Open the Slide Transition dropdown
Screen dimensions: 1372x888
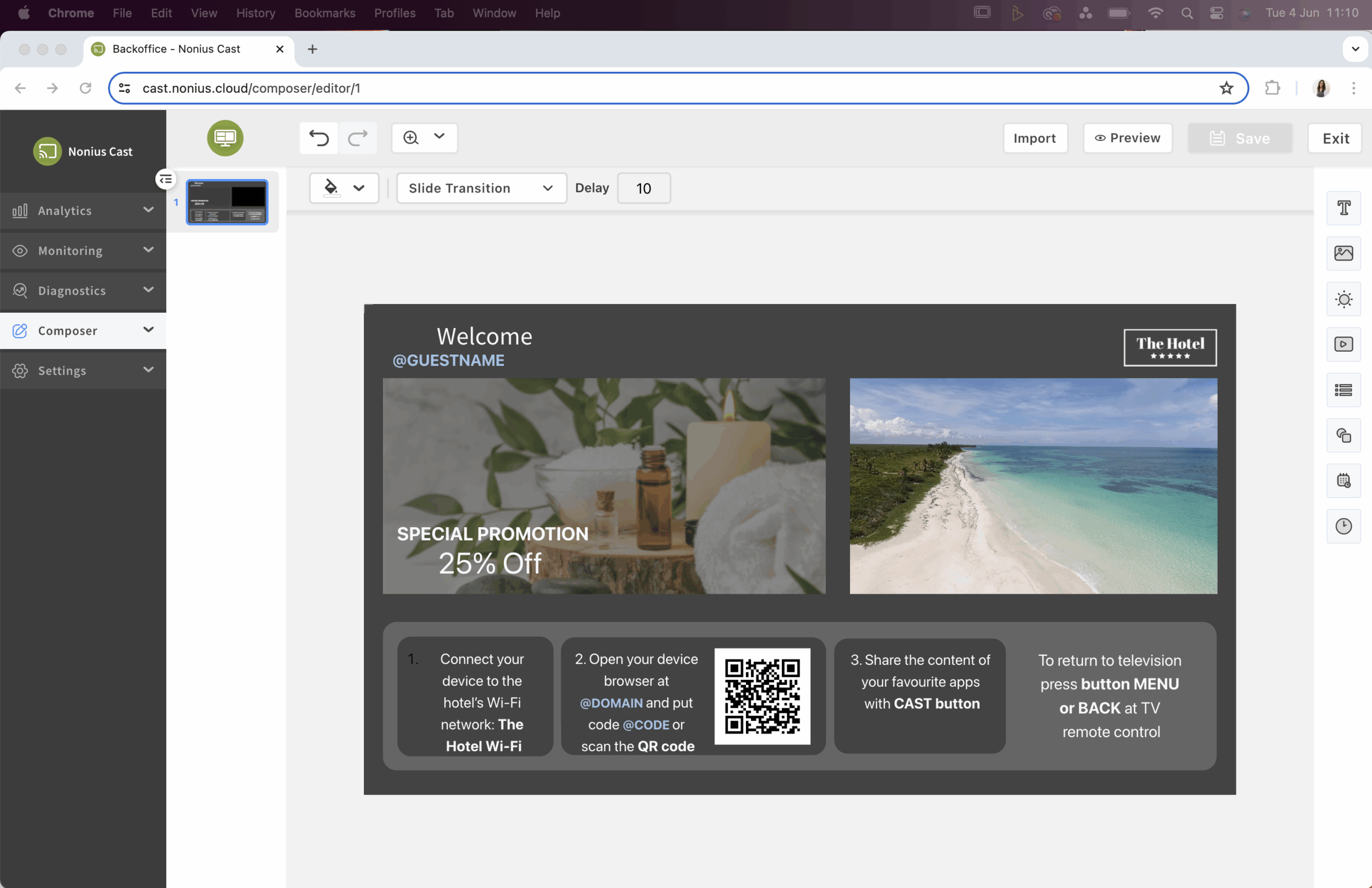tap(481, 188)
